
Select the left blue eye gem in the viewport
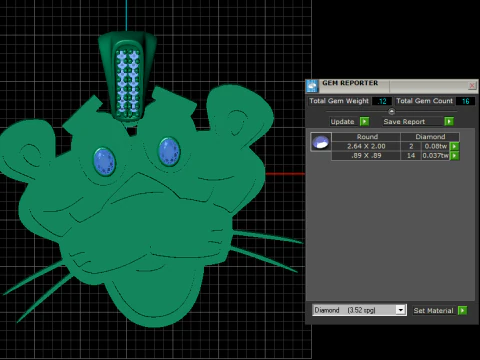pyautogui.click(x=104, y=162)
